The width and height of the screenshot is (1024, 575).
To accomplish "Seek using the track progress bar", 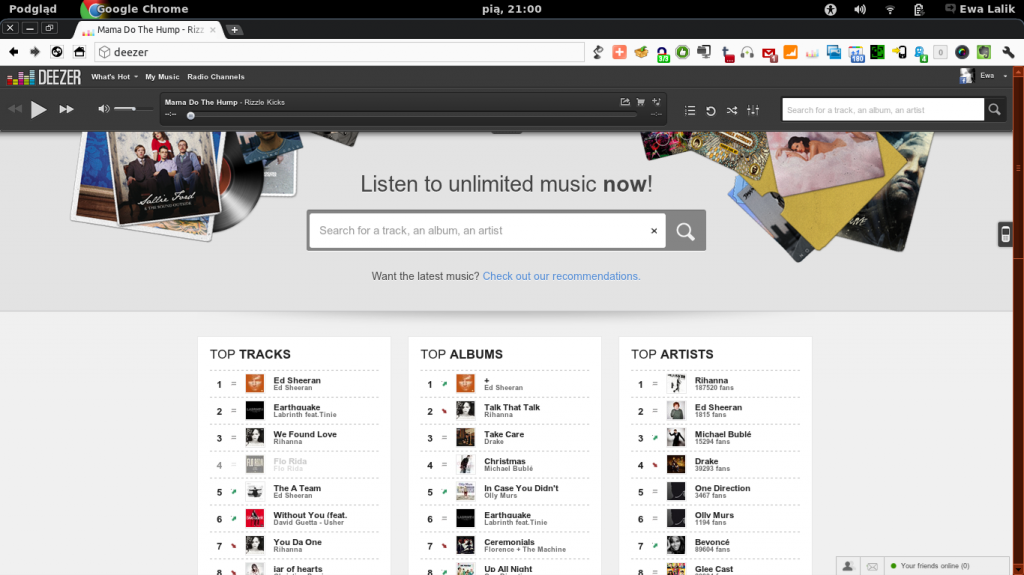I will pyautogui.click(x=413, y=116).
